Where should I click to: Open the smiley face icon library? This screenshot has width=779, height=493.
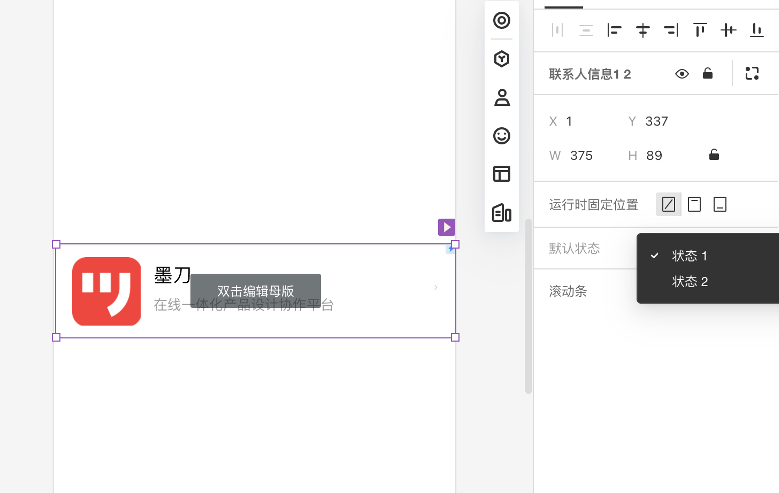click(502, 136)
